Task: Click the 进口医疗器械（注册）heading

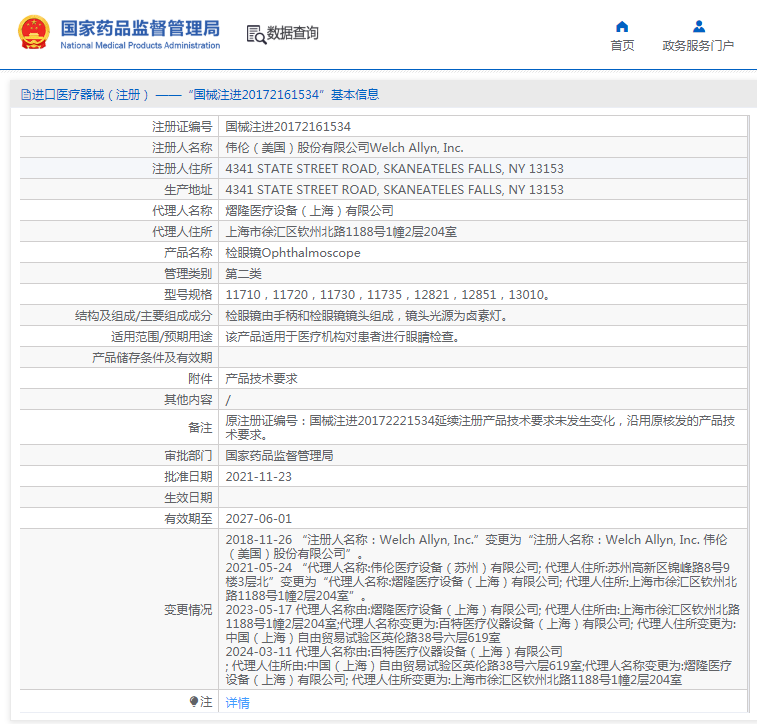Action: pos(90,95)
